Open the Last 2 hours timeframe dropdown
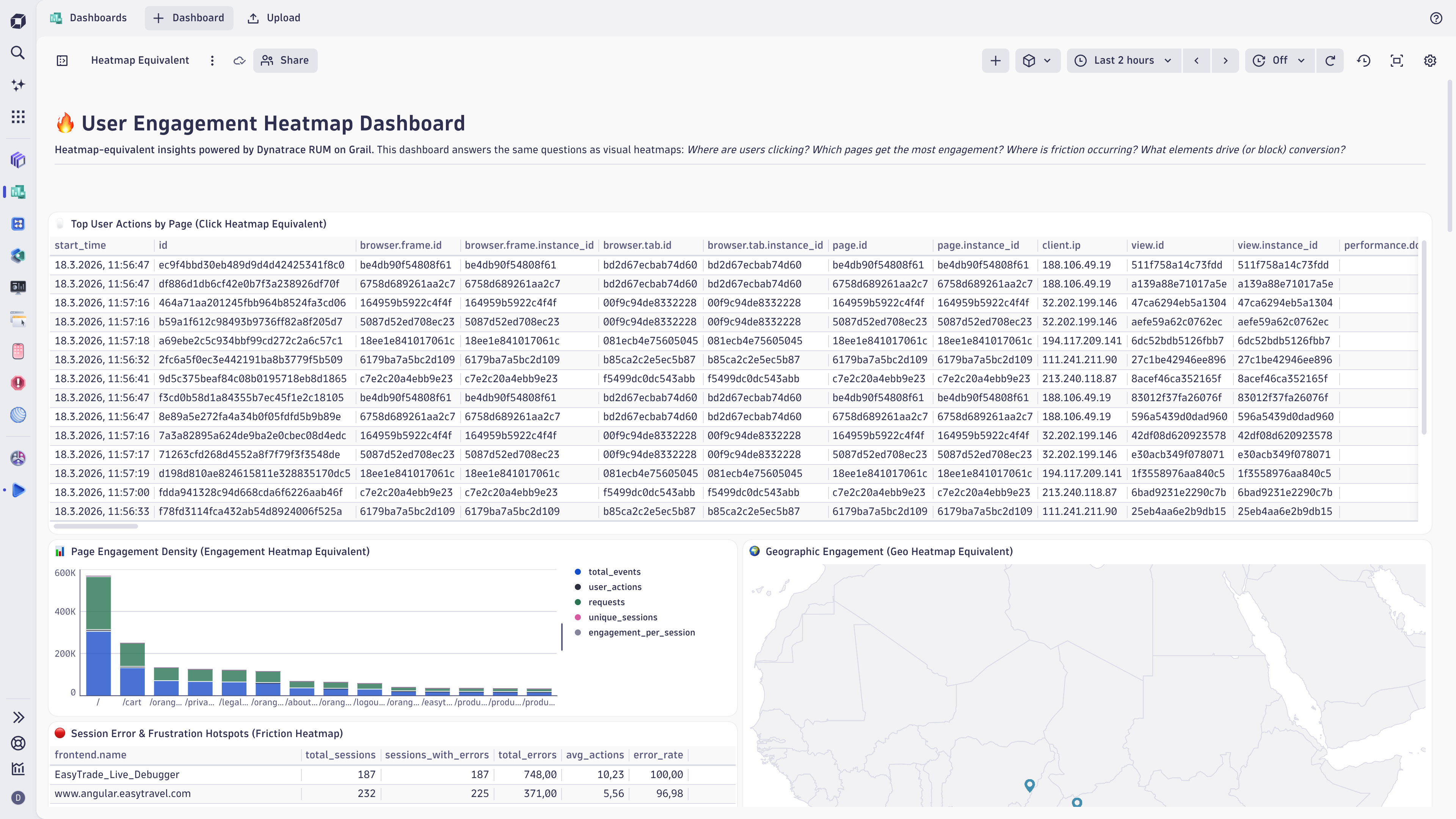This screenshot has width=1456, height=819. [1123, 61]
